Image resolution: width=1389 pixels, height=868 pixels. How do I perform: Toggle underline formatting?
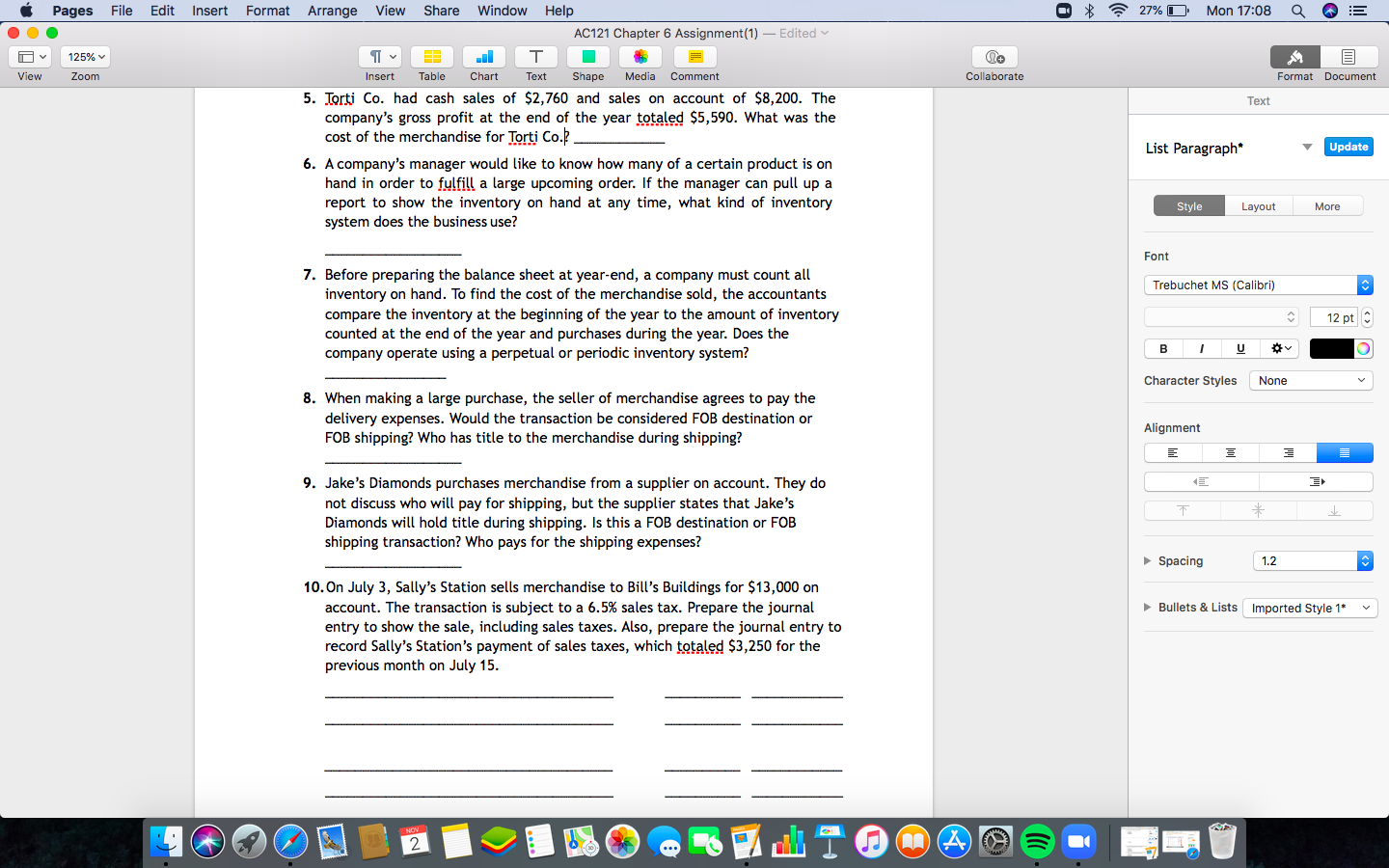click(1240, 348)
